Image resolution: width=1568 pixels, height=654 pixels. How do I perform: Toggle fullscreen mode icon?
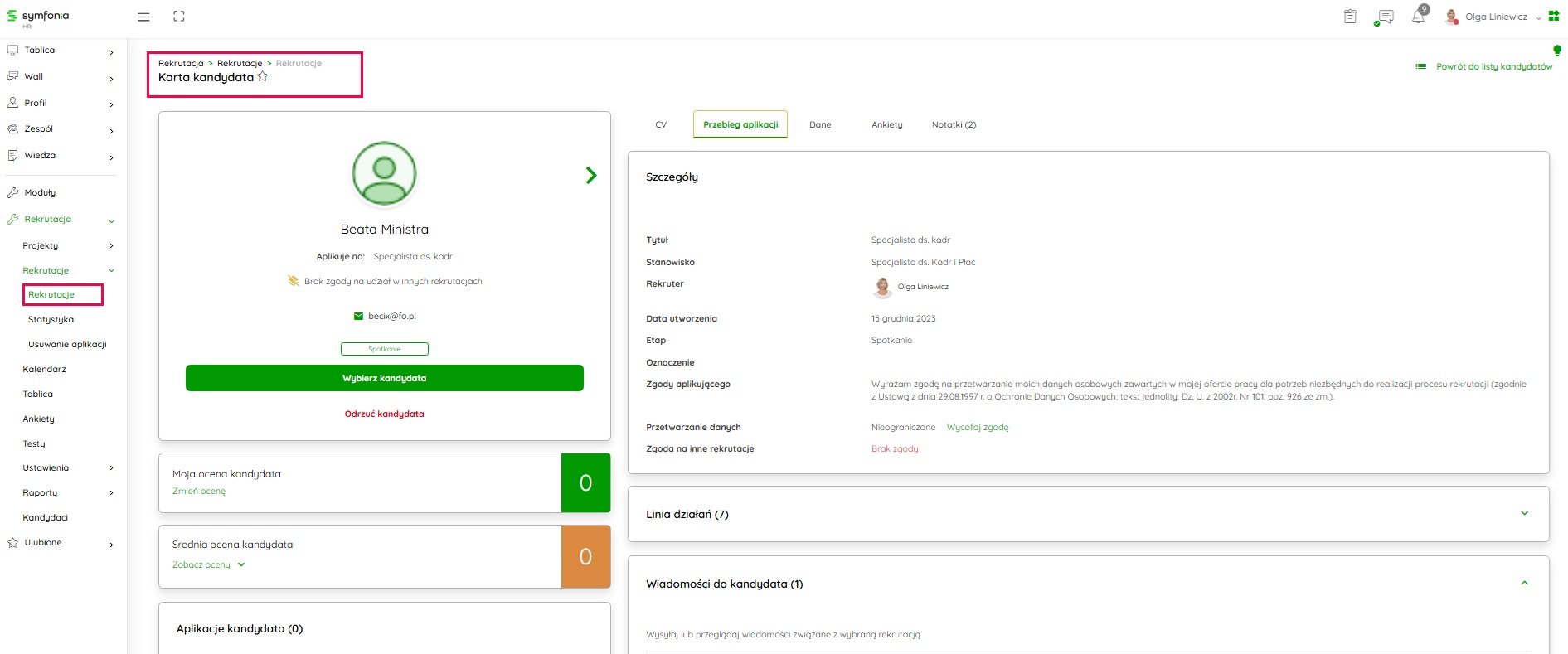click(179, 17)
